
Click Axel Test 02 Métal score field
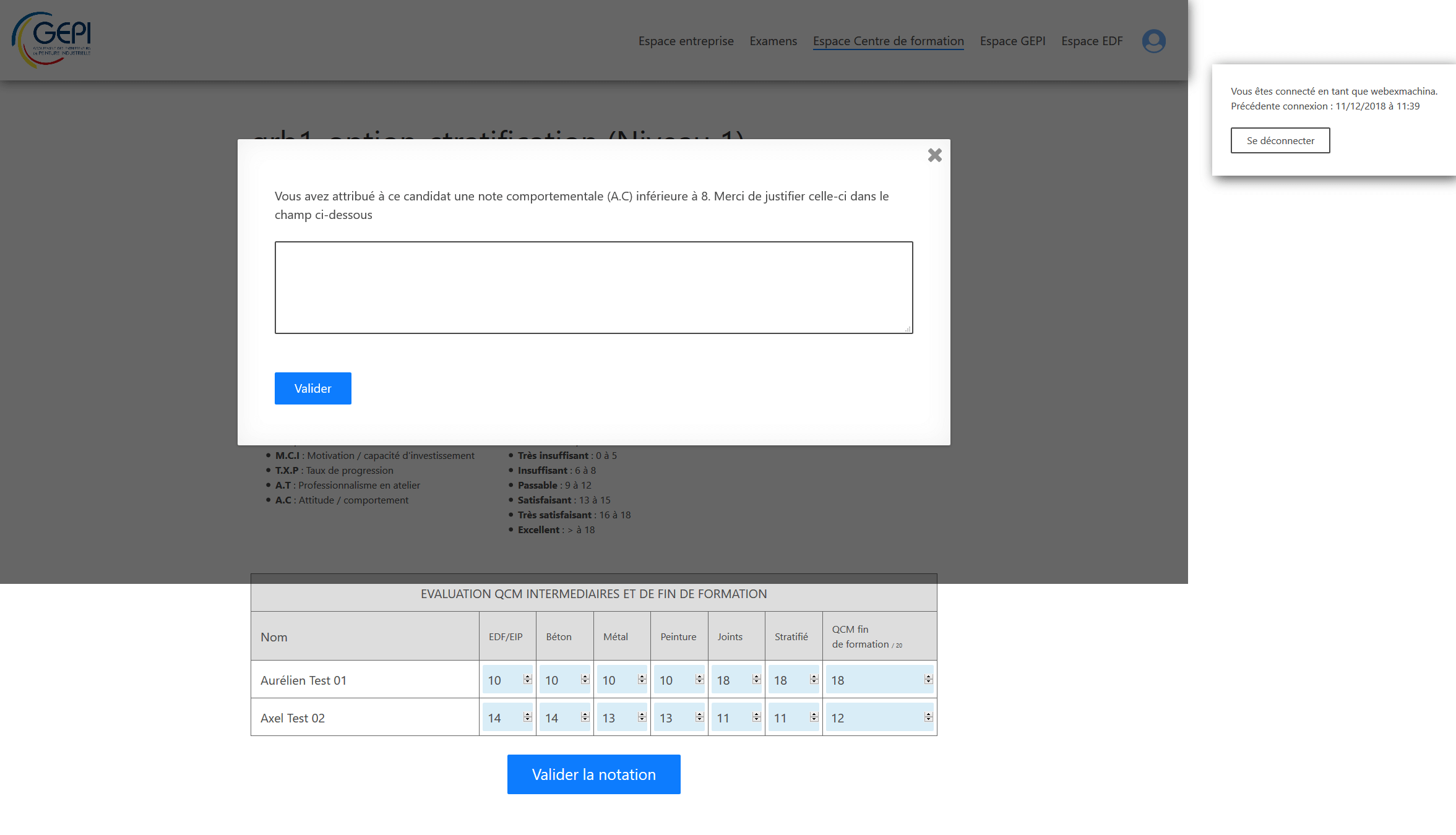click(622, 717)
